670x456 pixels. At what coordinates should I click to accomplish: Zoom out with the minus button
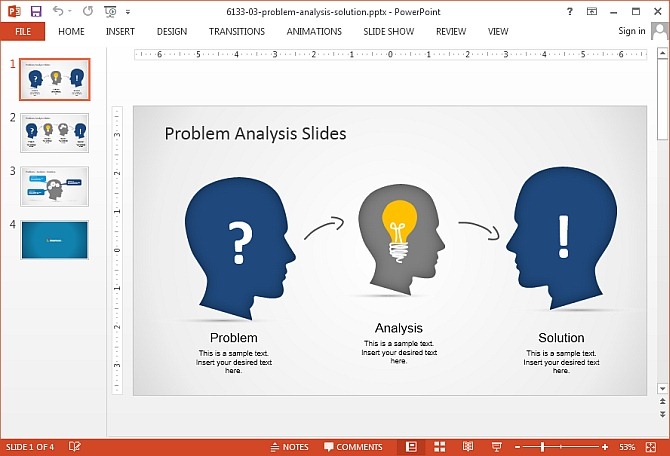point(517,447)
